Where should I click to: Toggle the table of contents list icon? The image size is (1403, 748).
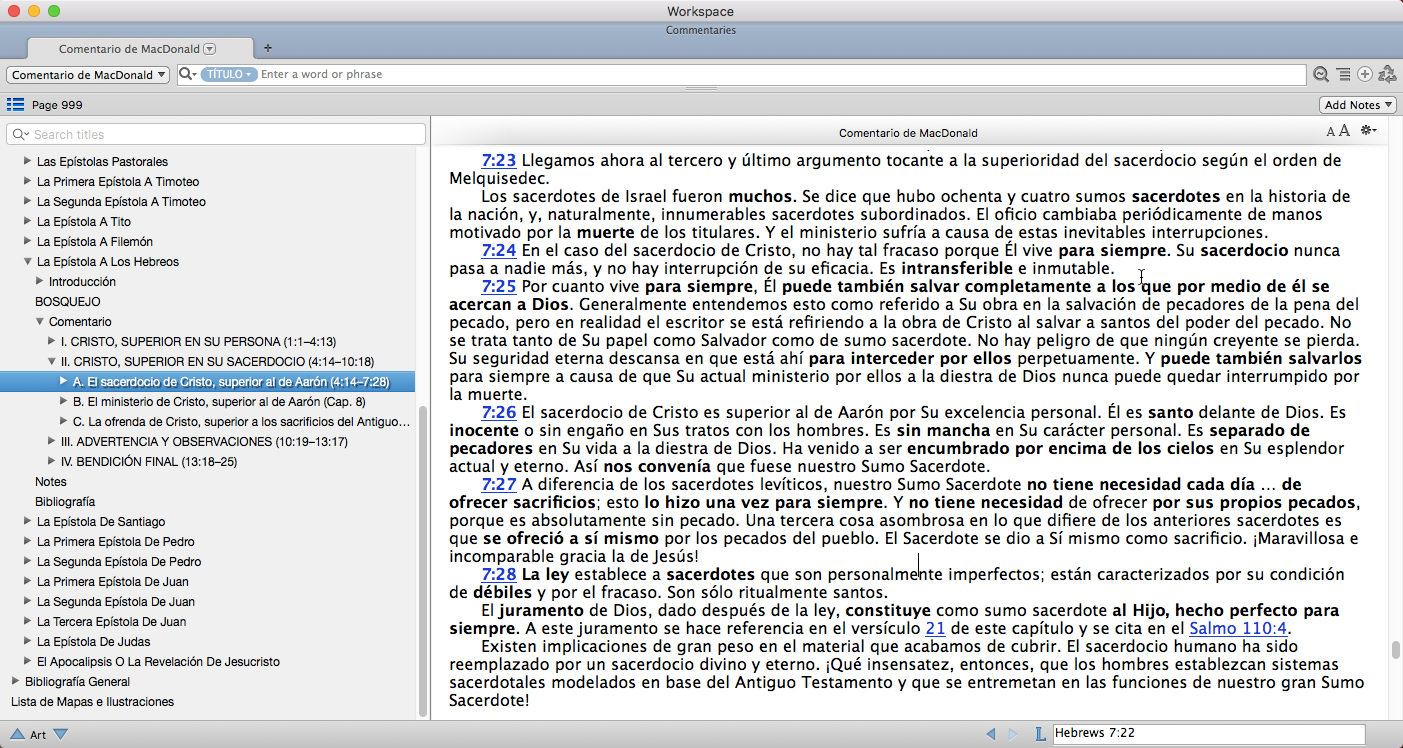point(15,104)
